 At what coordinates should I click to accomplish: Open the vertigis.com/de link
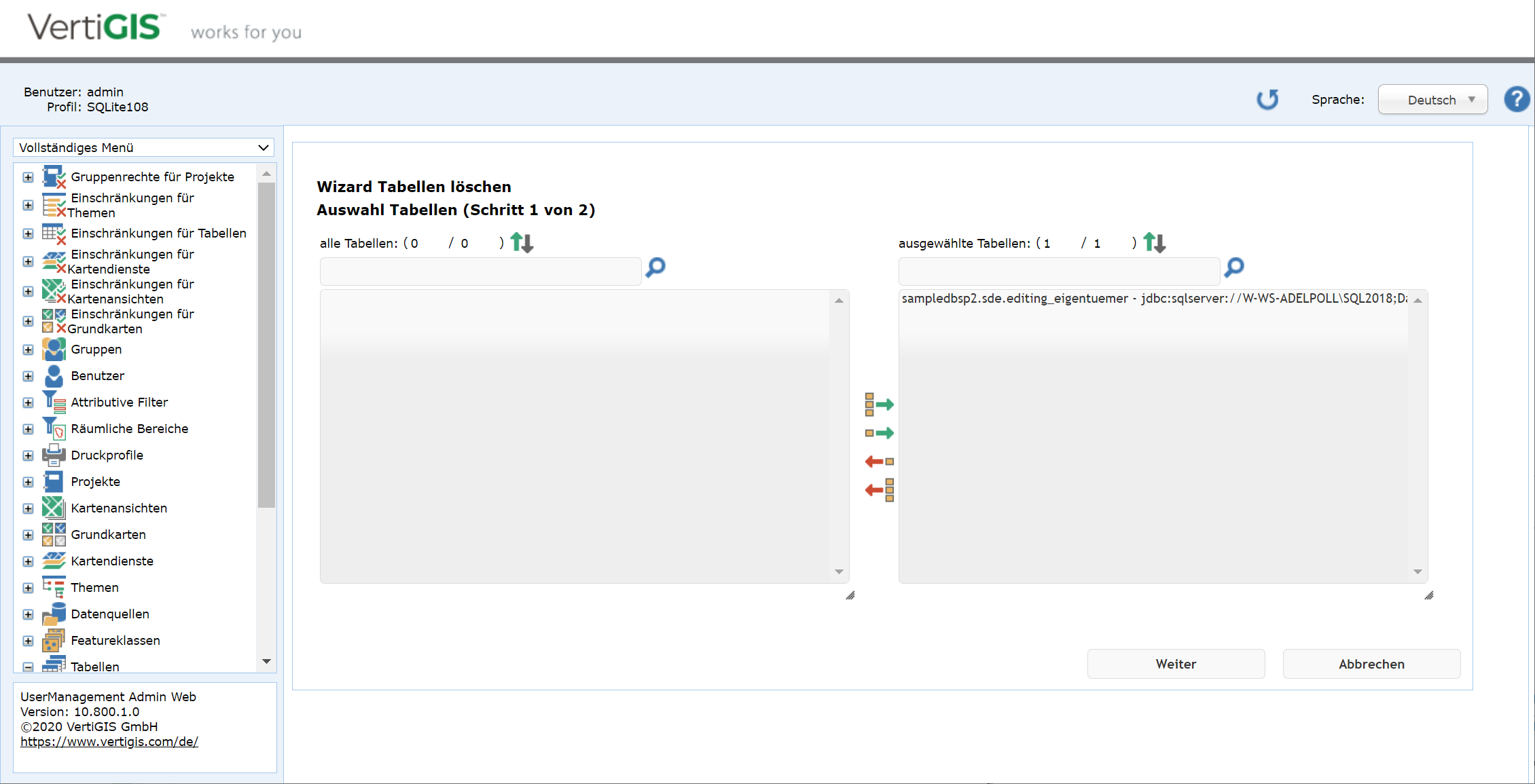[109, 741]
